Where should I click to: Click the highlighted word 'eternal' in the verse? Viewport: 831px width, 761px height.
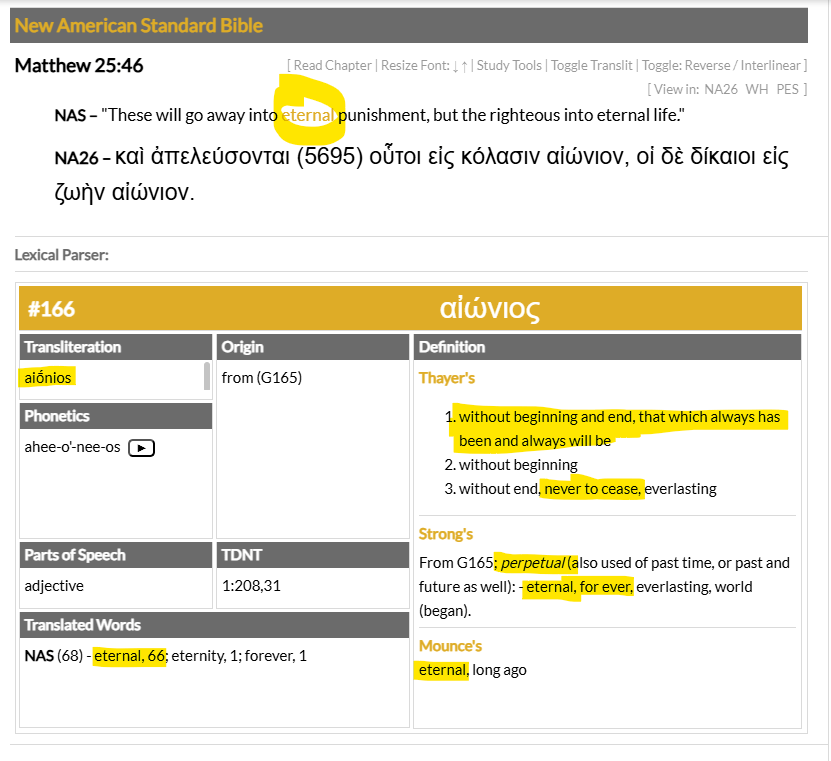coord(308,115)
